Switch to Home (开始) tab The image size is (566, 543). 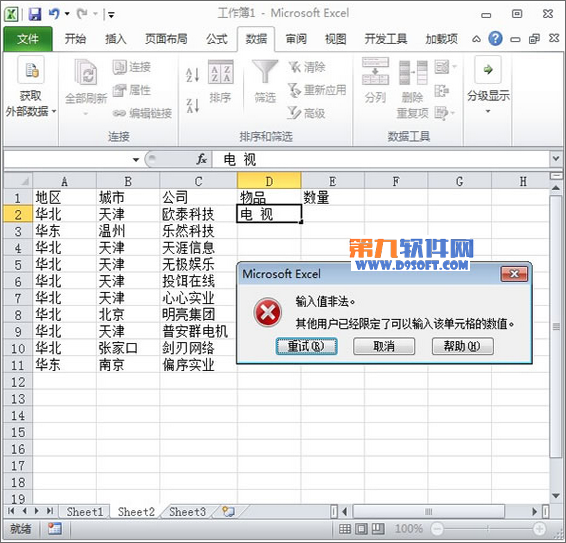(75, 39)
